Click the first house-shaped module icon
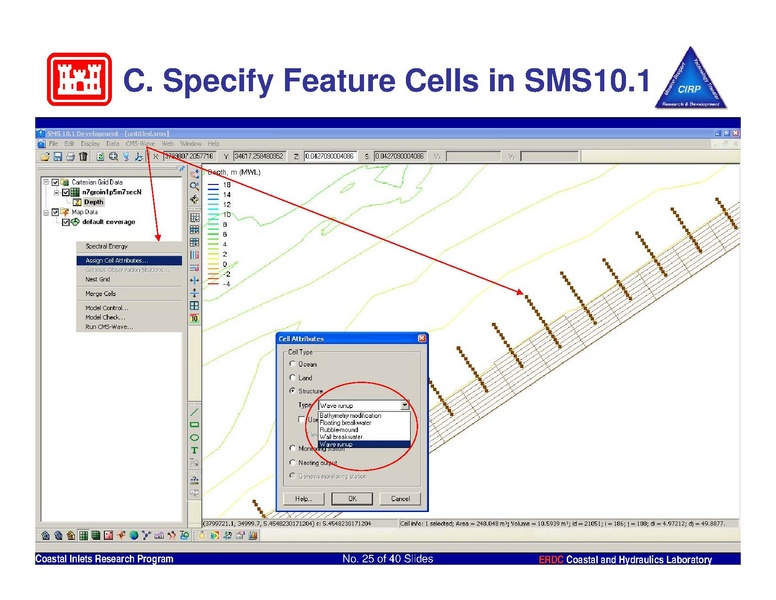The width and height of the screenshot is (776, 600). (x=46, y=535)
